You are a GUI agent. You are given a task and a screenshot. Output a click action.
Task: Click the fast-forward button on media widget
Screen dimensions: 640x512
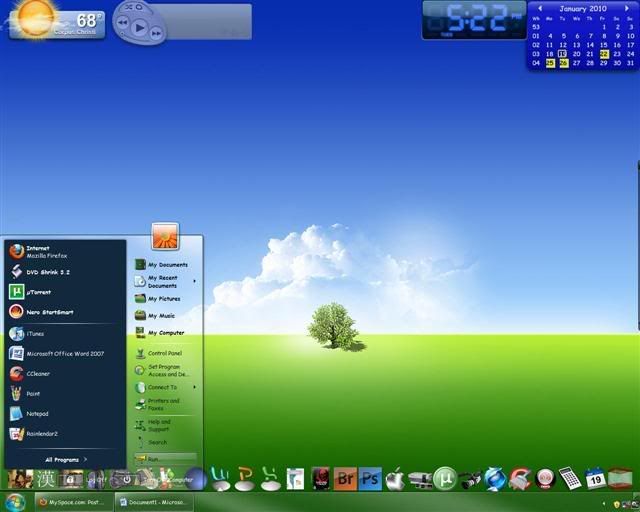(156, 33)
